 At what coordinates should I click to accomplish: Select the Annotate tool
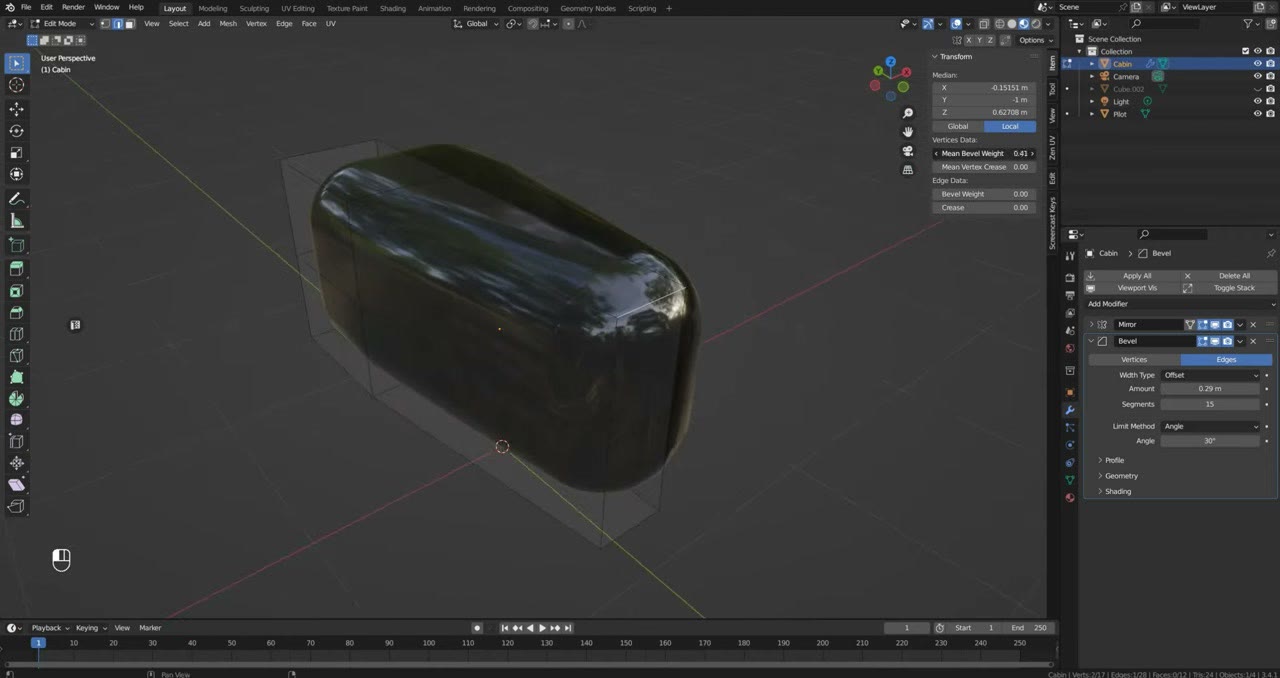pyautogui.click(x=16, y=199)
